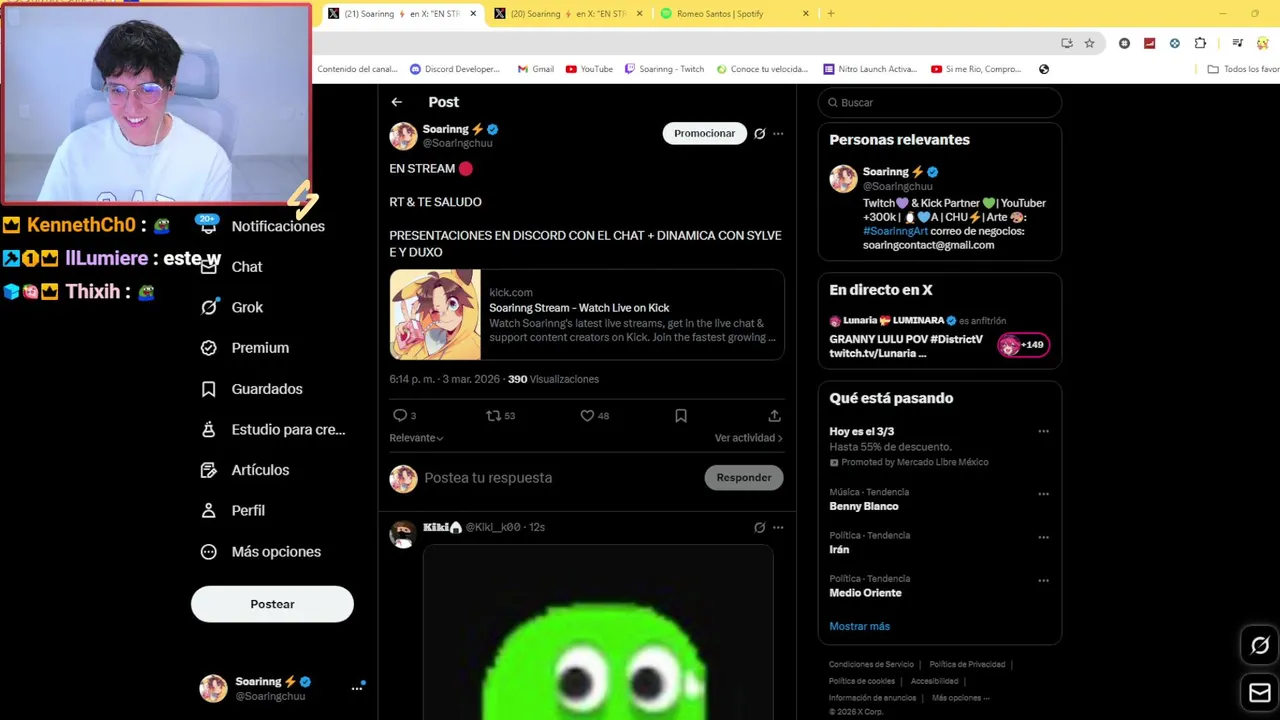The width and height of the screenshot is (1280, 720).
Task: Go back with the Post arrow
Action: click(397, 102)
